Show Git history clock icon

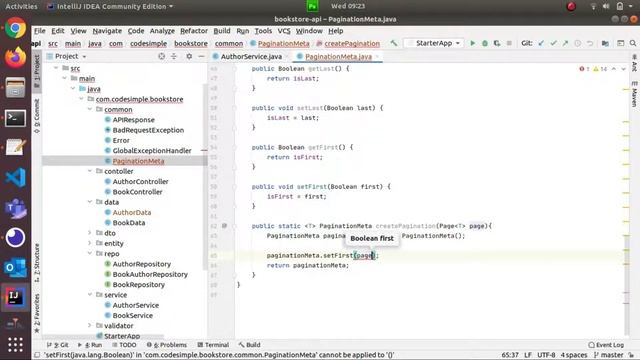click(x=578, y=43)
